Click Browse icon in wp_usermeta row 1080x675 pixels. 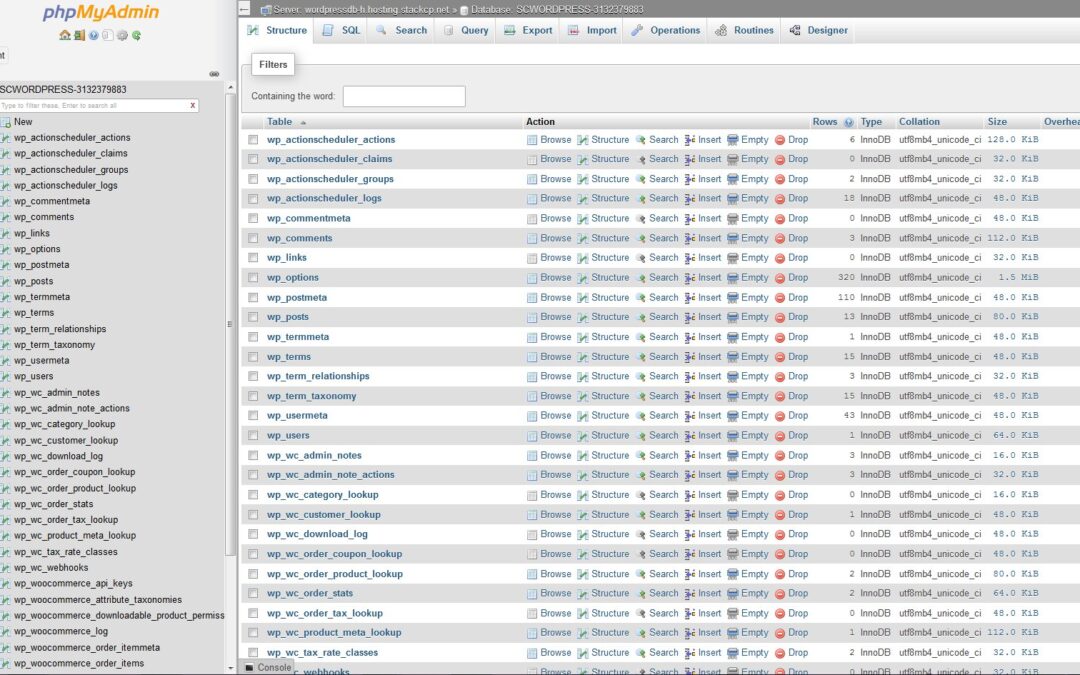[532, 416]
